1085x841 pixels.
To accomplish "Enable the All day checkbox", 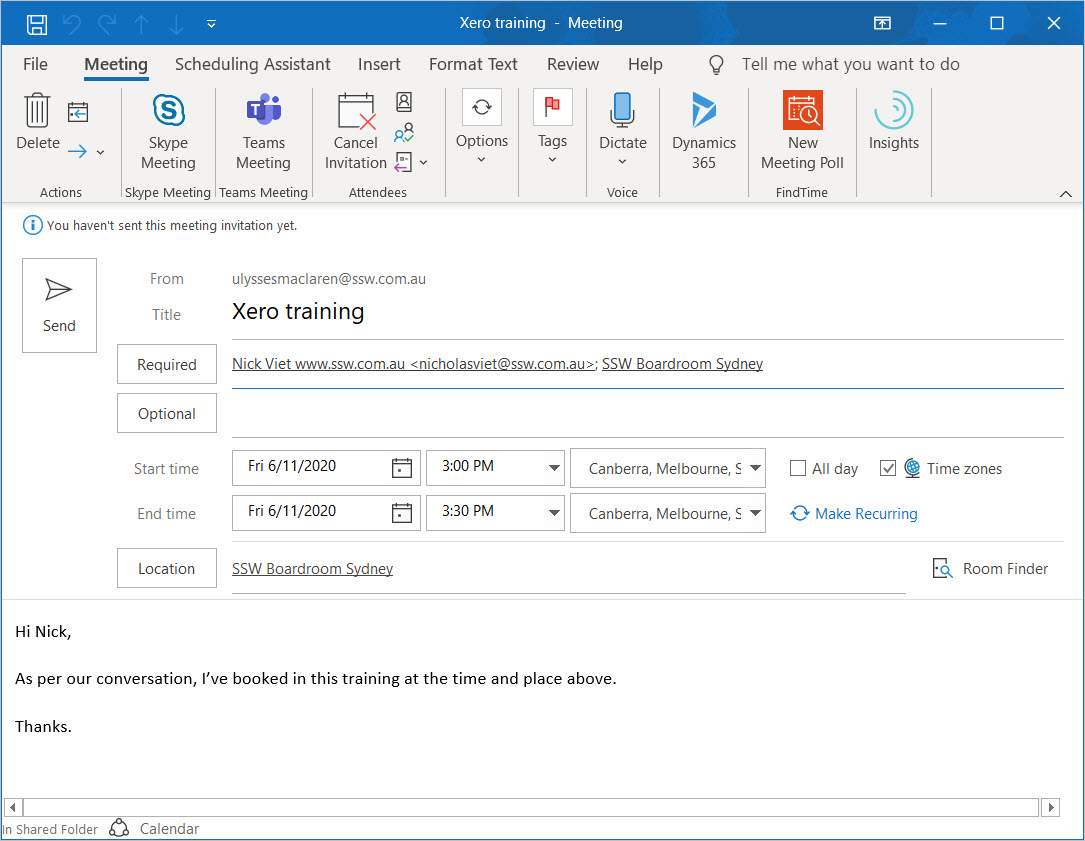I will 798,468.
